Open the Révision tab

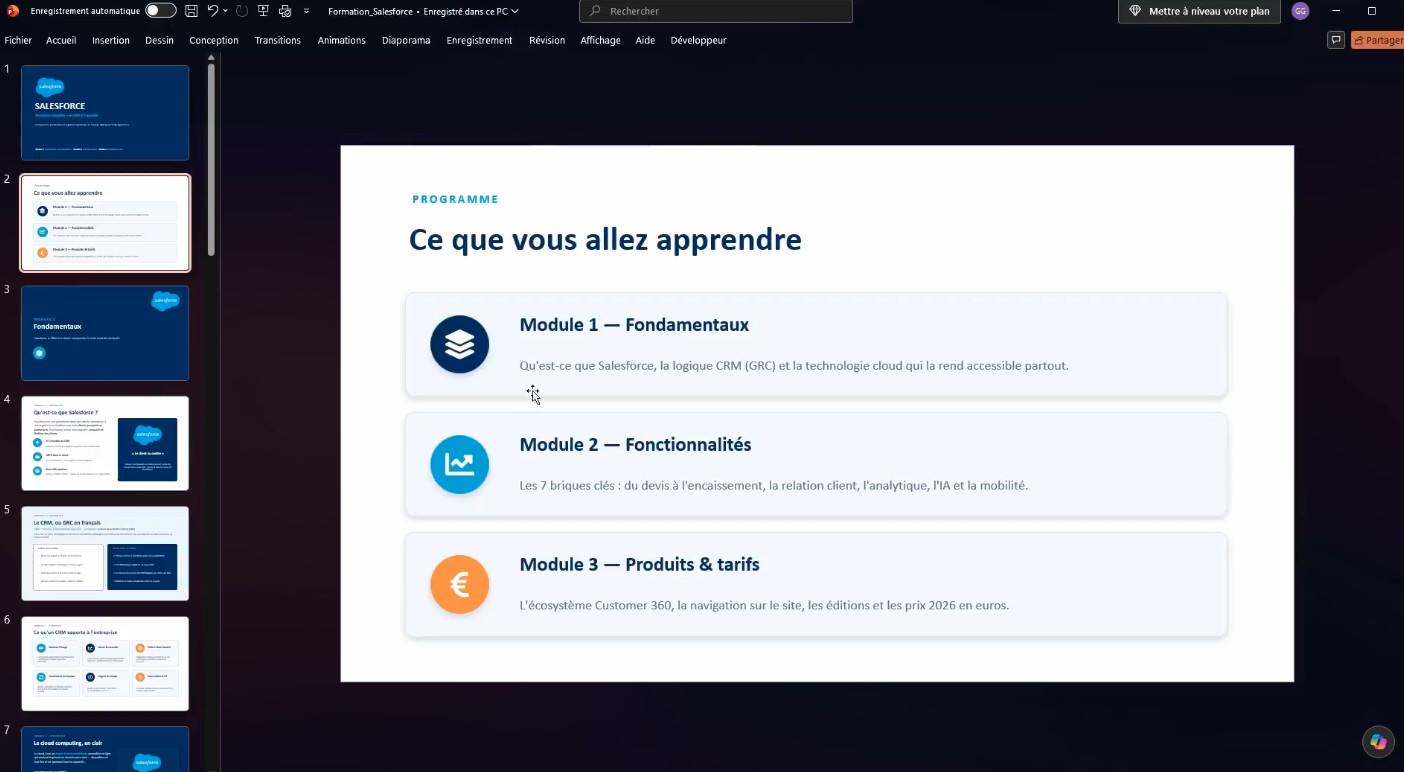click(x=547, y=41)
